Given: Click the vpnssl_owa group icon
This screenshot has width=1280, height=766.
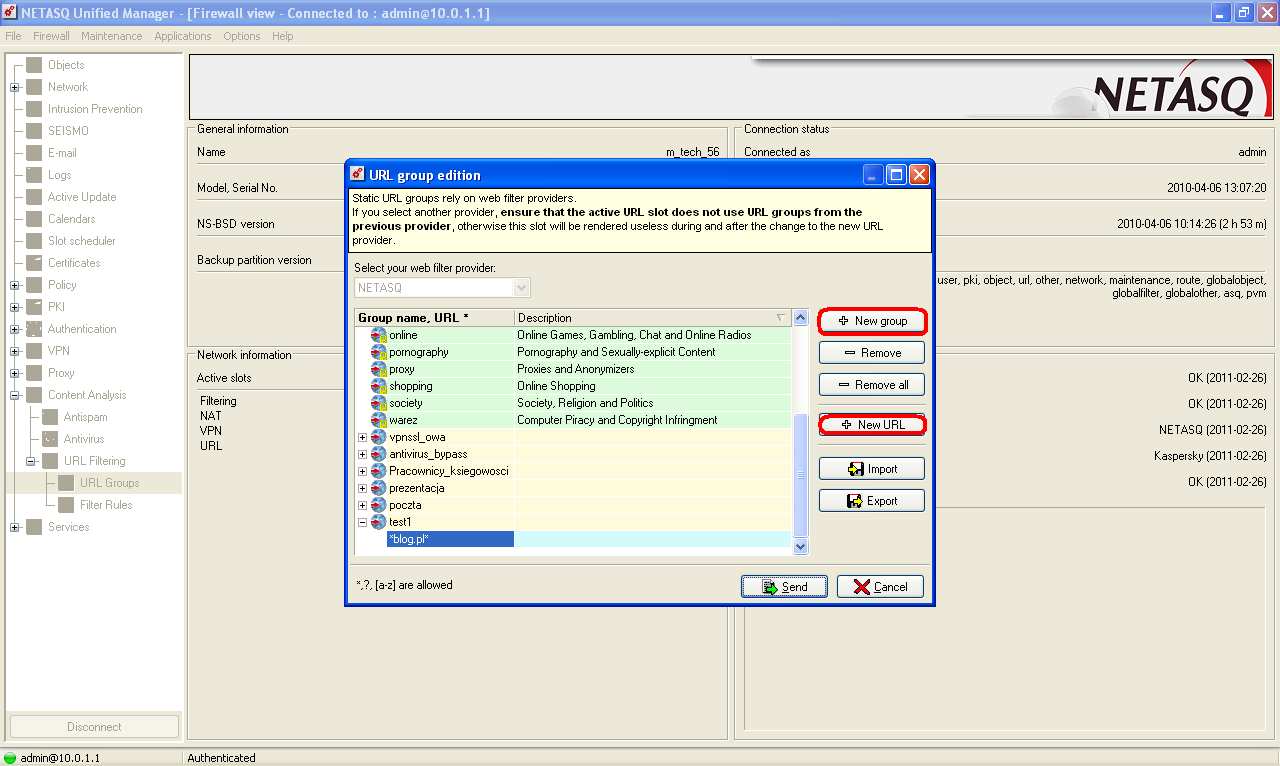Looking at the screenshot, I should [378, 437].
